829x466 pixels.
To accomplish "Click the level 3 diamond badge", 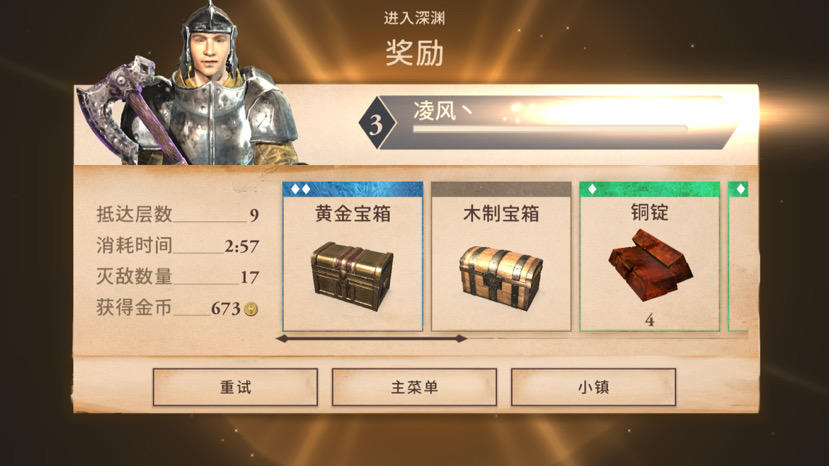I will click(x=376, y=125).
